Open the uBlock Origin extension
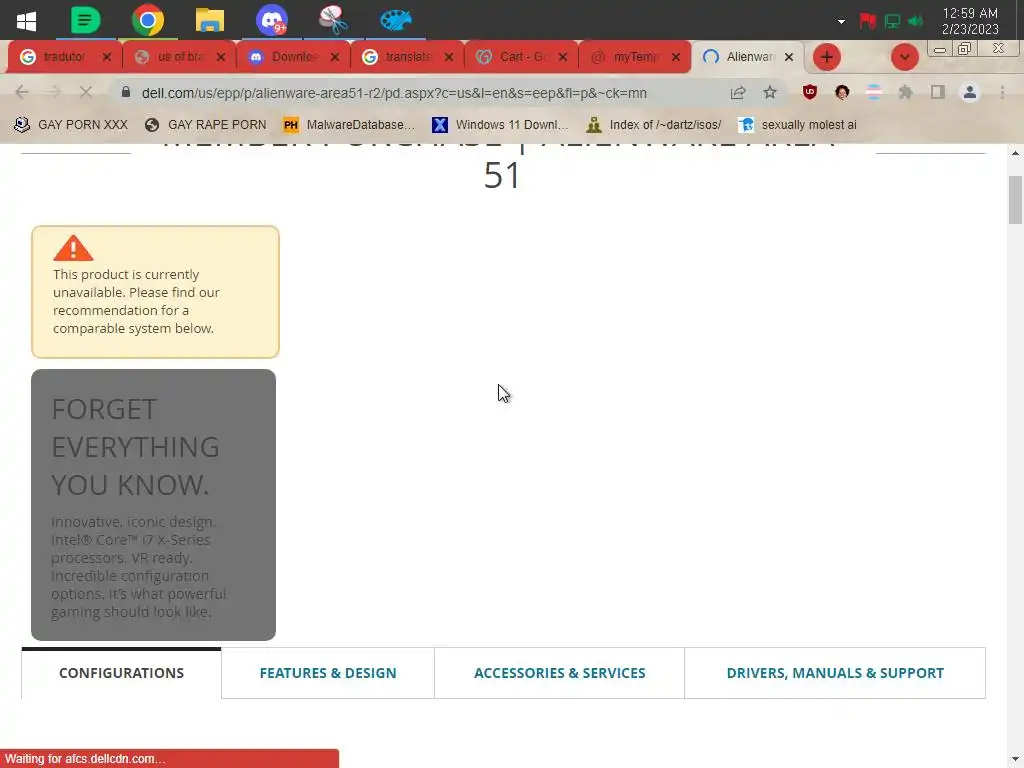1024x768 pixels. click(x=810, y=92)
